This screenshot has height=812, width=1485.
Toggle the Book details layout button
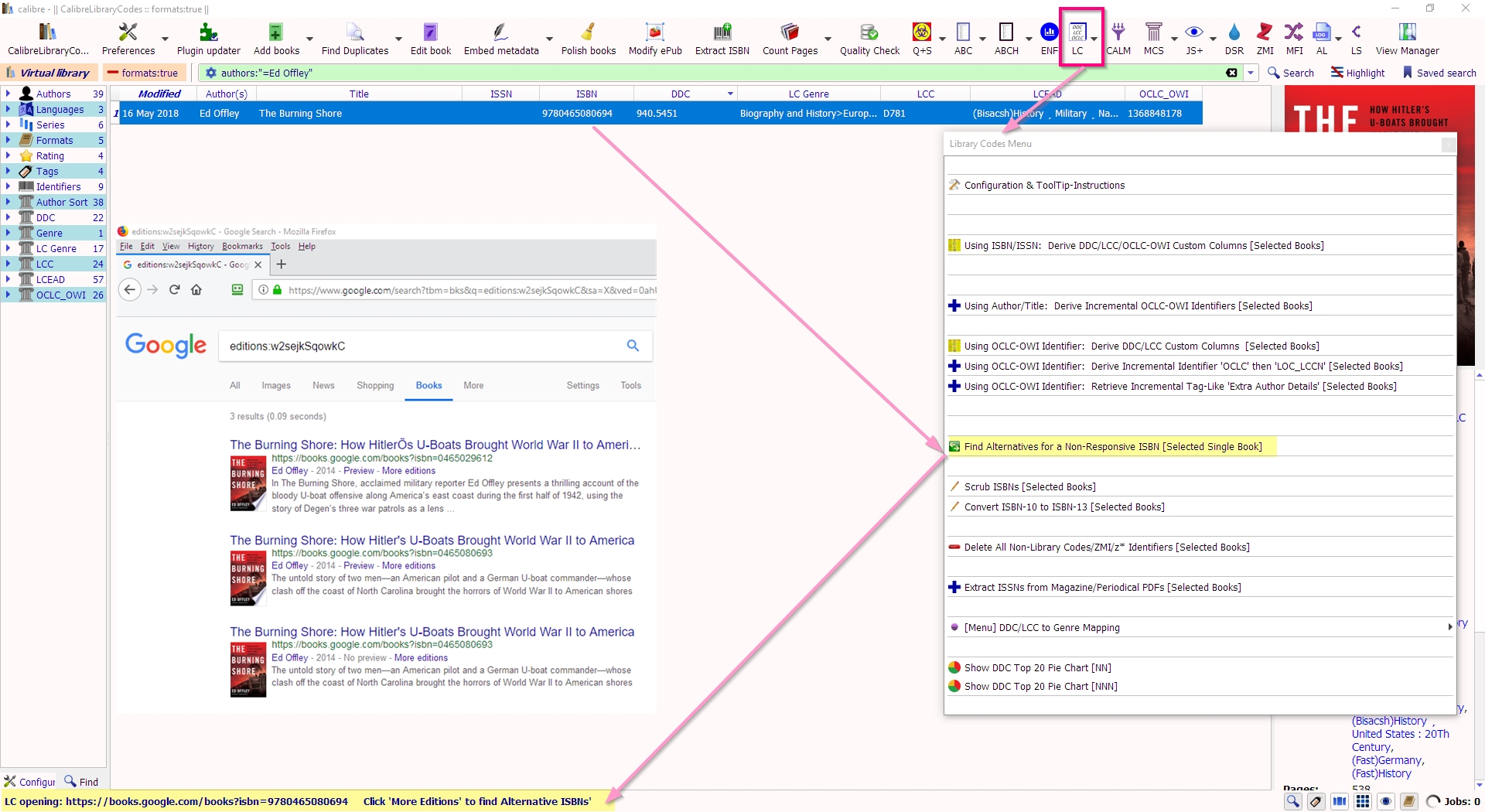click(x=1409, y=801)
